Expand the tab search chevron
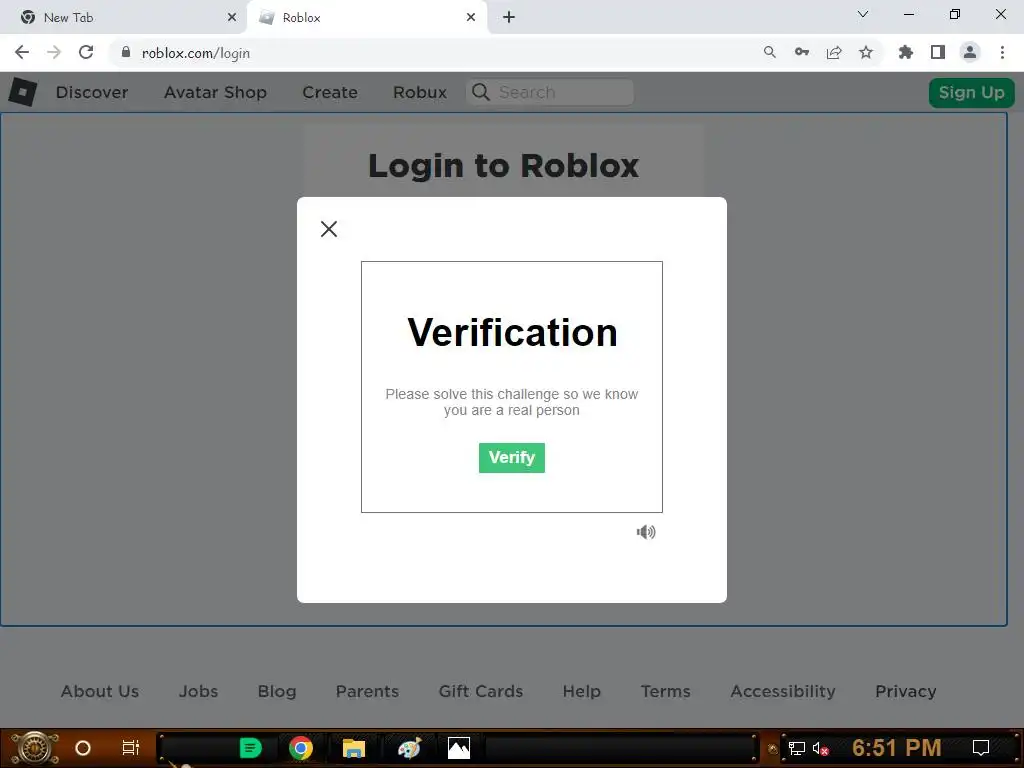 [863, 14]
